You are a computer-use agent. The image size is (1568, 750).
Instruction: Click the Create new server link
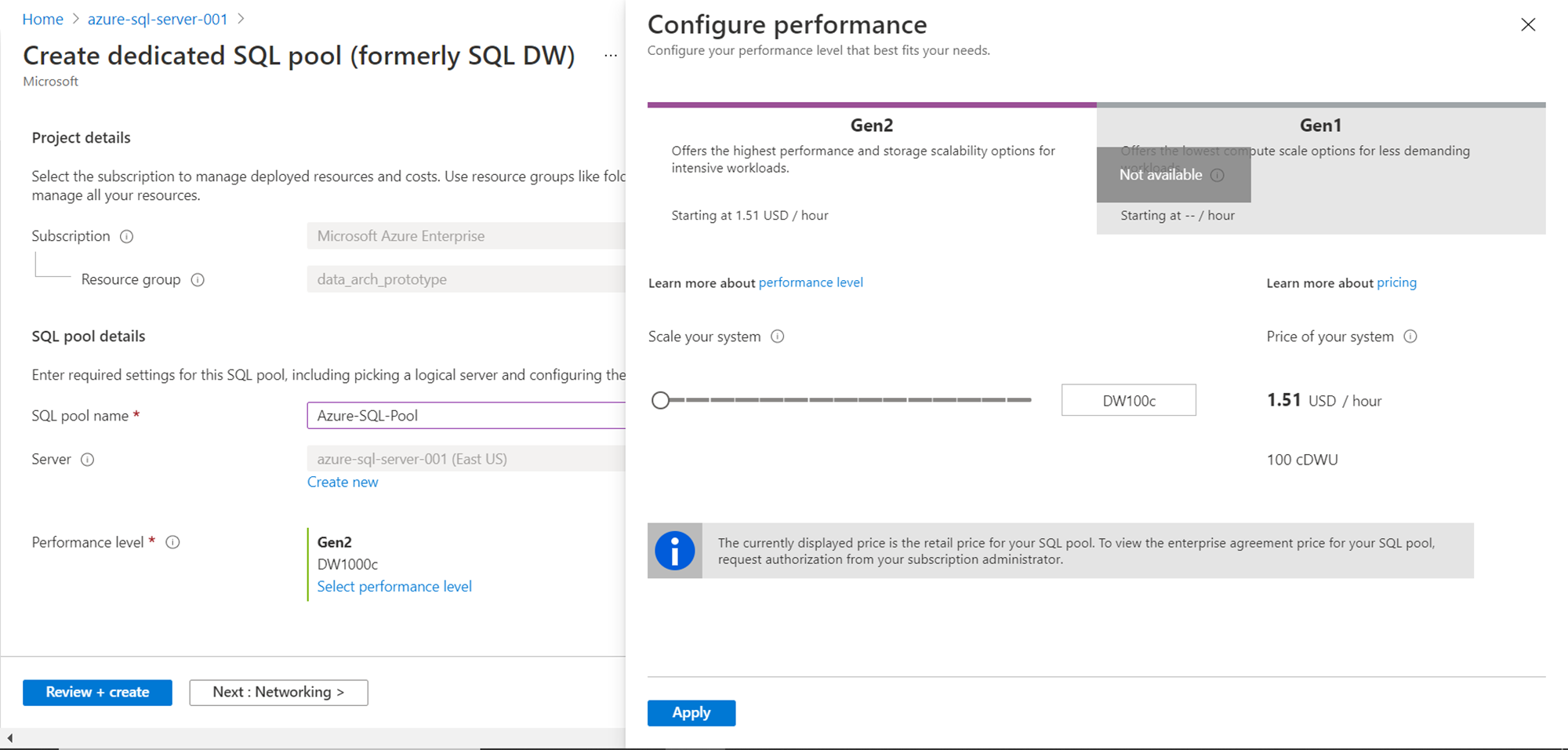tap(343, 482)
